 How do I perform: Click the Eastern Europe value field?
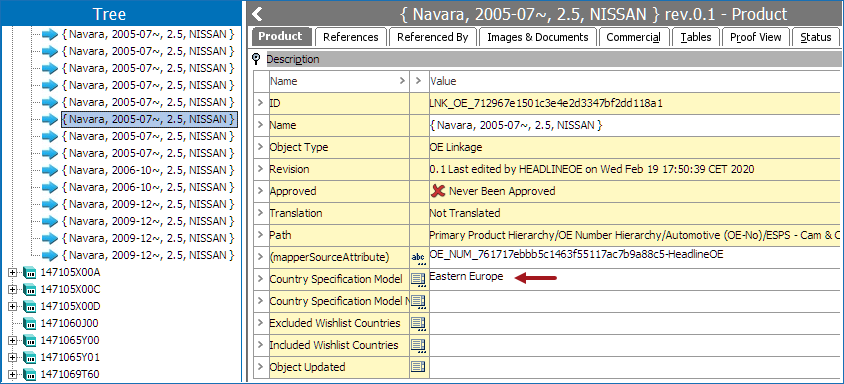636,278
